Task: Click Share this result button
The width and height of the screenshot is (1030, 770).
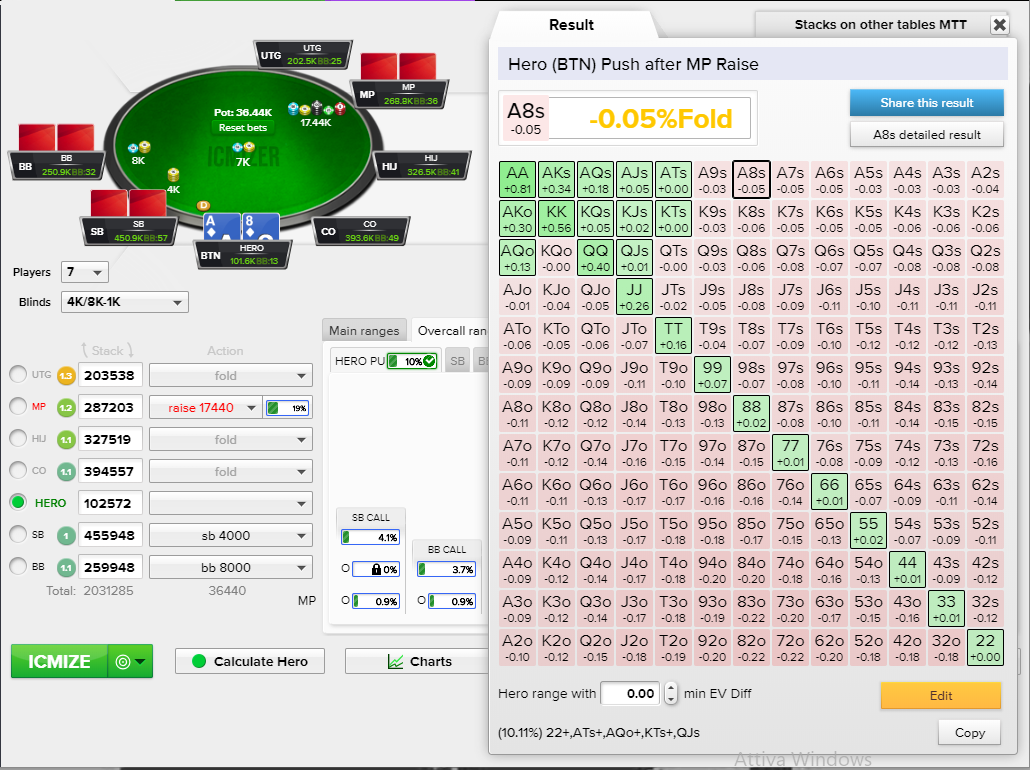Action: (926, 102)
